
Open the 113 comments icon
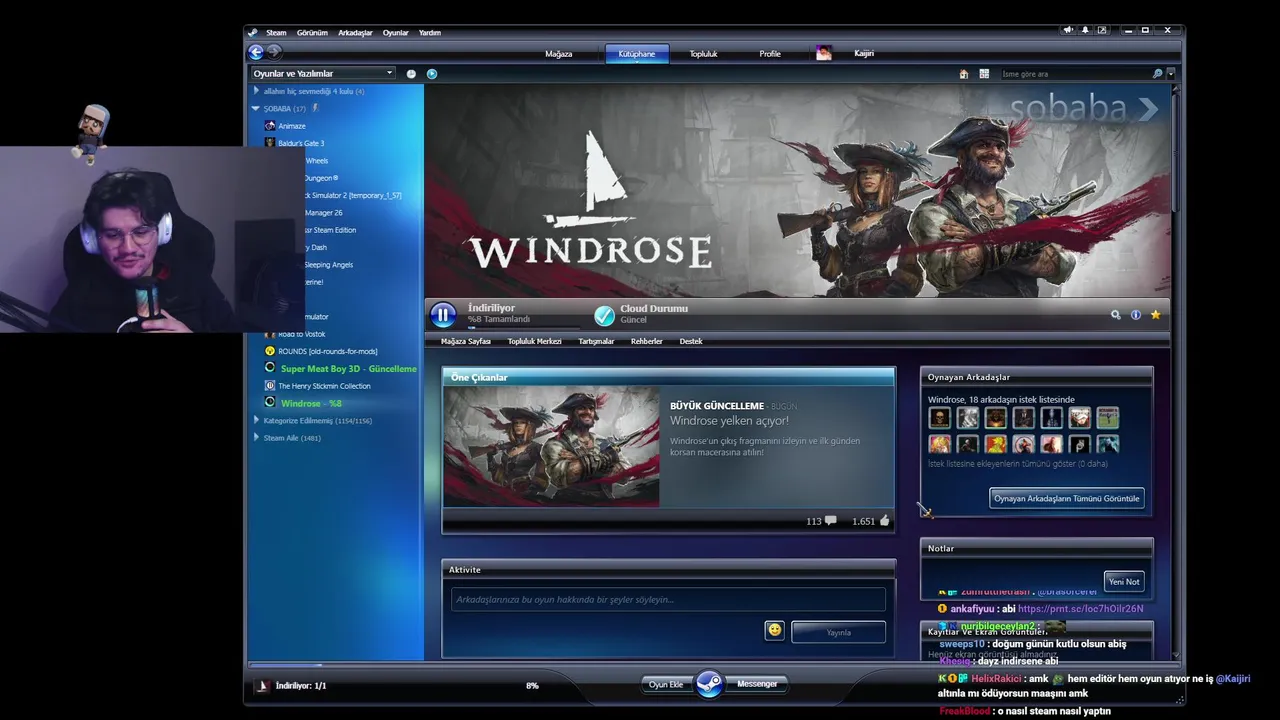(x=830, y=521)
